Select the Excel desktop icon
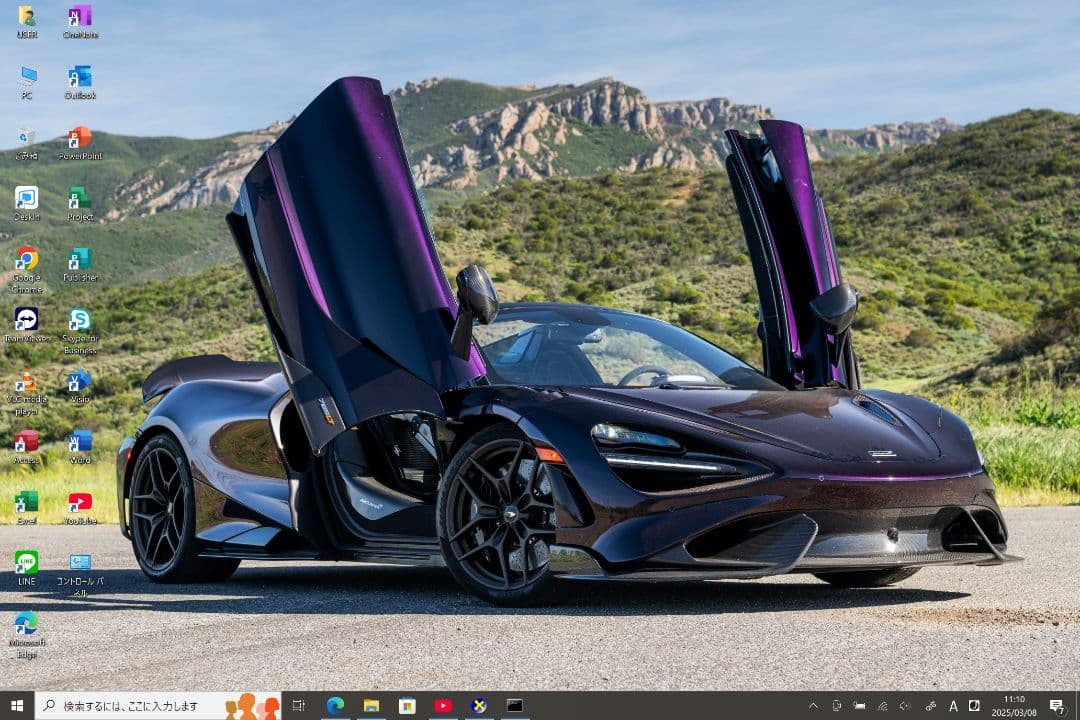The height and width of the screenshot is (720, 1080). (x=27, y=502)
